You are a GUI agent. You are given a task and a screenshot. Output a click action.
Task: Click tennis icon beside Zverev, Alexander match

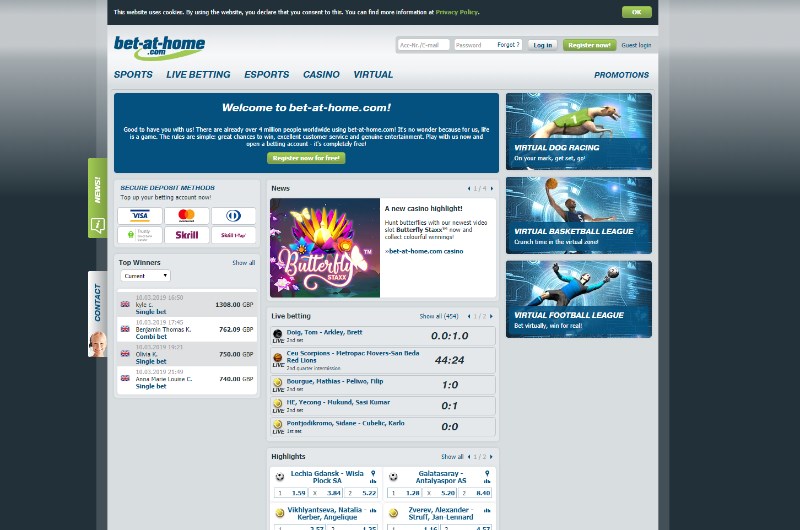coord(393,513)
